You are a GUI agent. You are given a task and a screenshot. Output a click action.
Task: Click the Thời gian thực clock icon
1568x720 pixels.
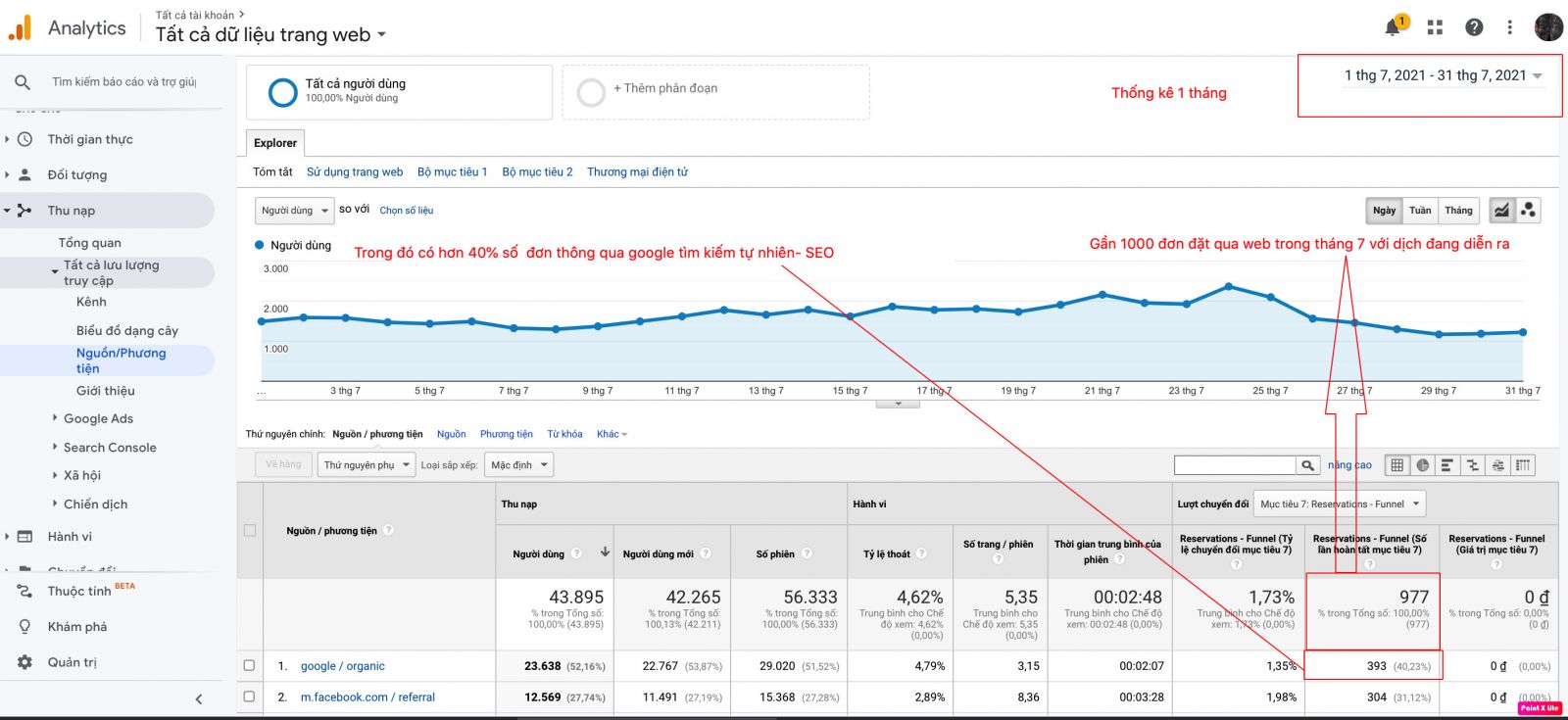coord(25,139)
